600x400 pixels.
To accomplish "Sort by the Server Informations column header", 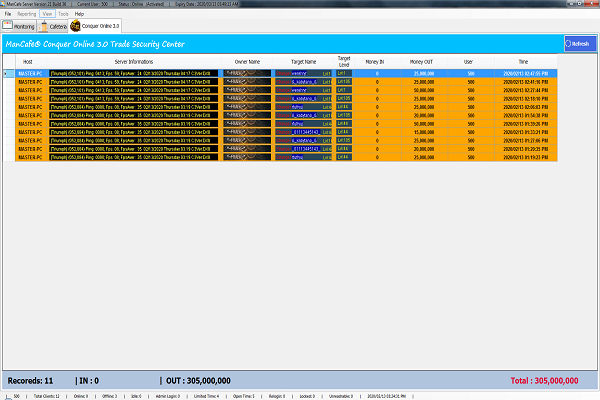I will point(134,62).
